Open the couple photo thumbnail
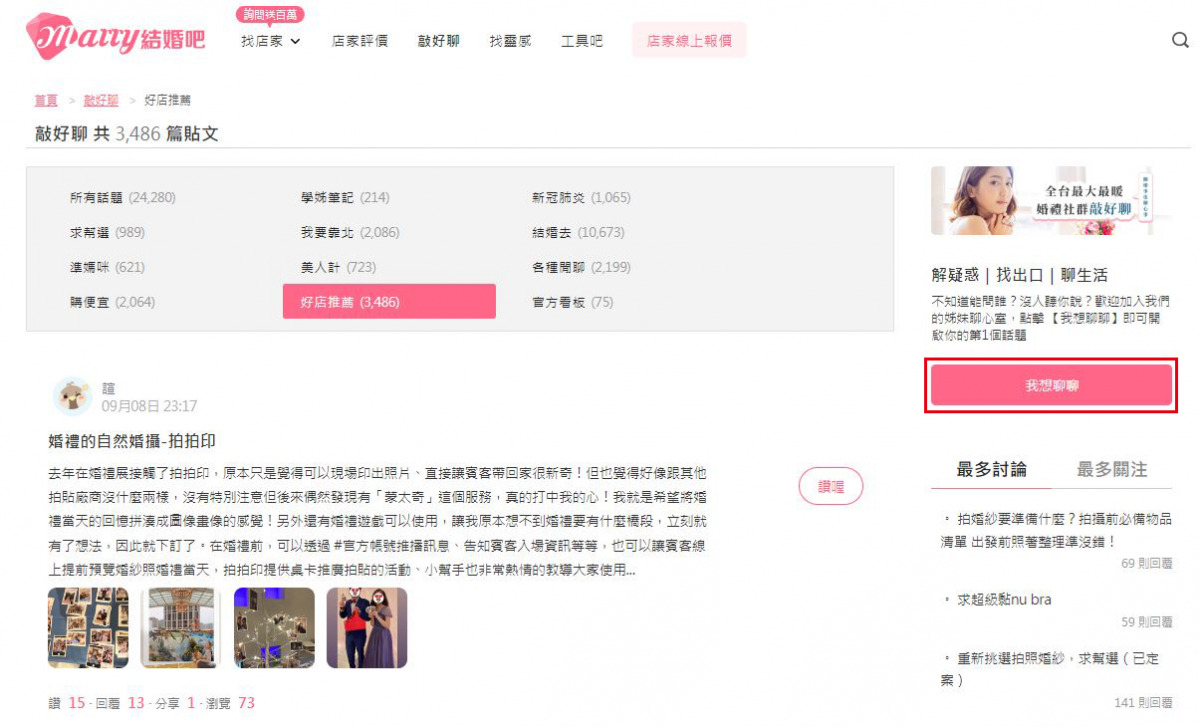 point(367,628)
